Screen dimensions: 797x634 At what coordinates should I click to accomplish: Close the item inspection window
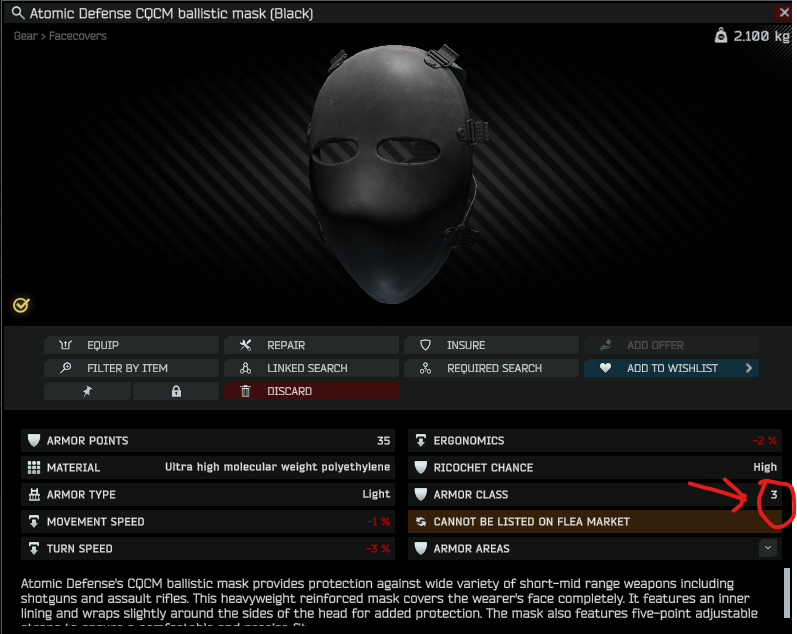784,13
